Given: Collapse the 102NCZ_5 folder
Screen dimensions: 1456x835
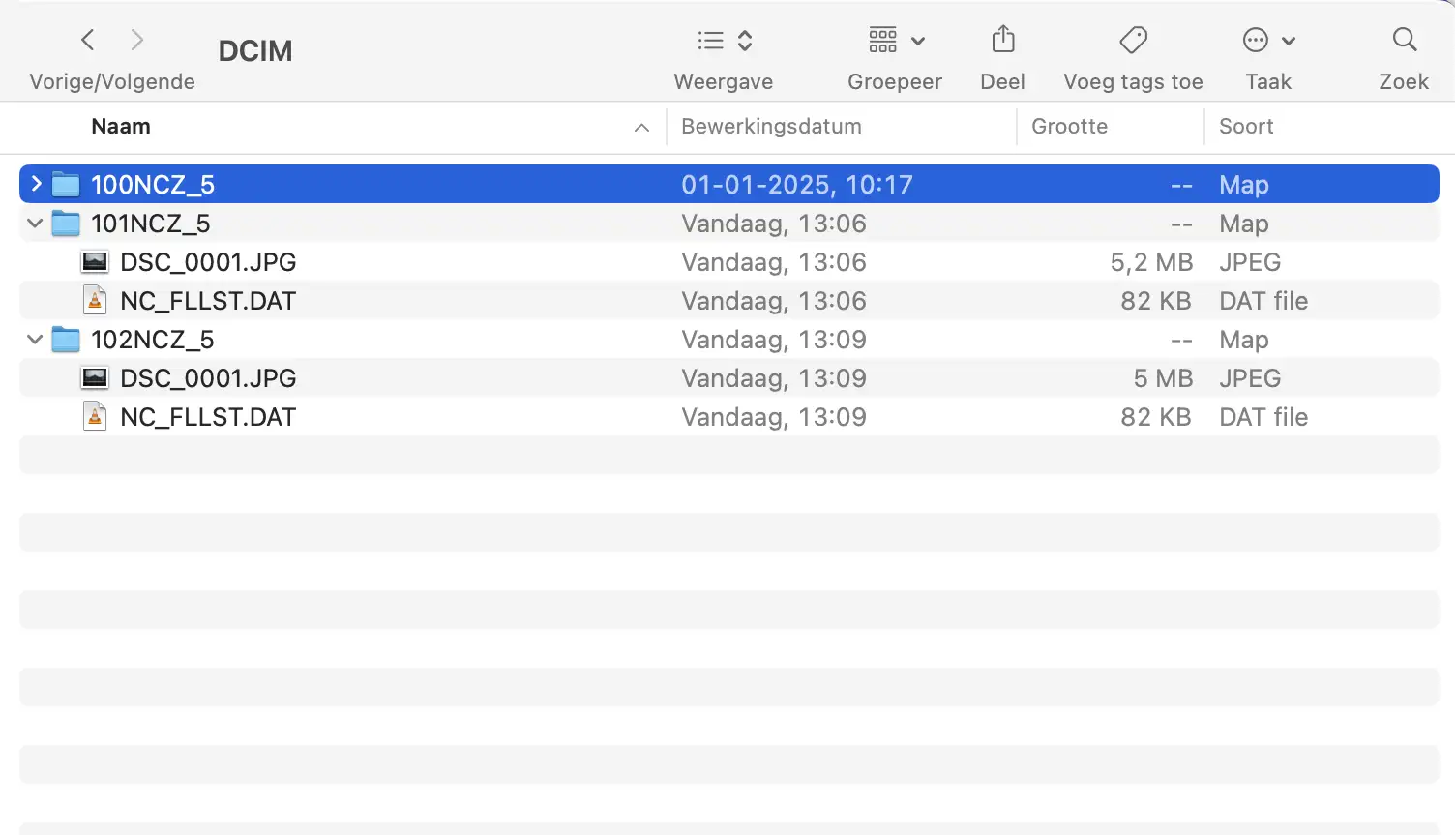Looking at the screenshot, I should tap(36, 340).
